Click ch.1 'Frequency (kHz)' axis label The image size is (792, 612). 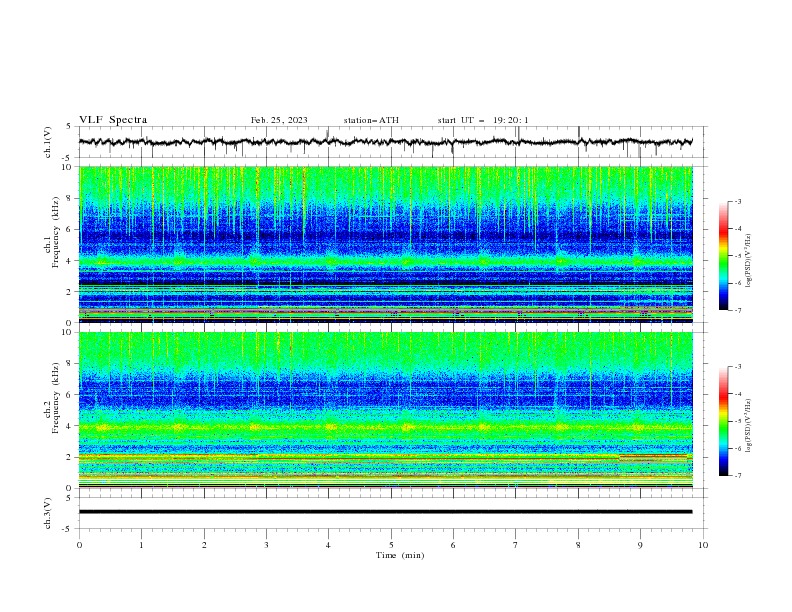[56, 232]
